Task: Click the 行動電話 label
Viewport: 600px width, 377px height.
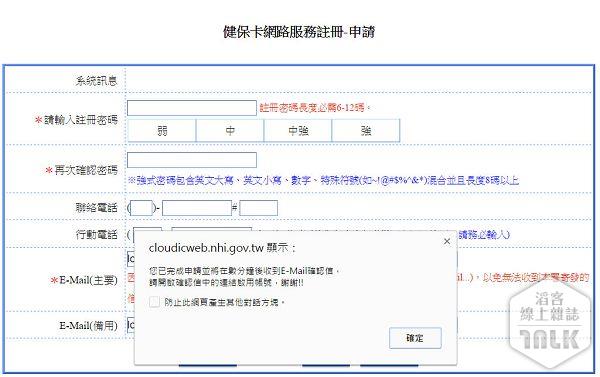Action: (96, 234)
